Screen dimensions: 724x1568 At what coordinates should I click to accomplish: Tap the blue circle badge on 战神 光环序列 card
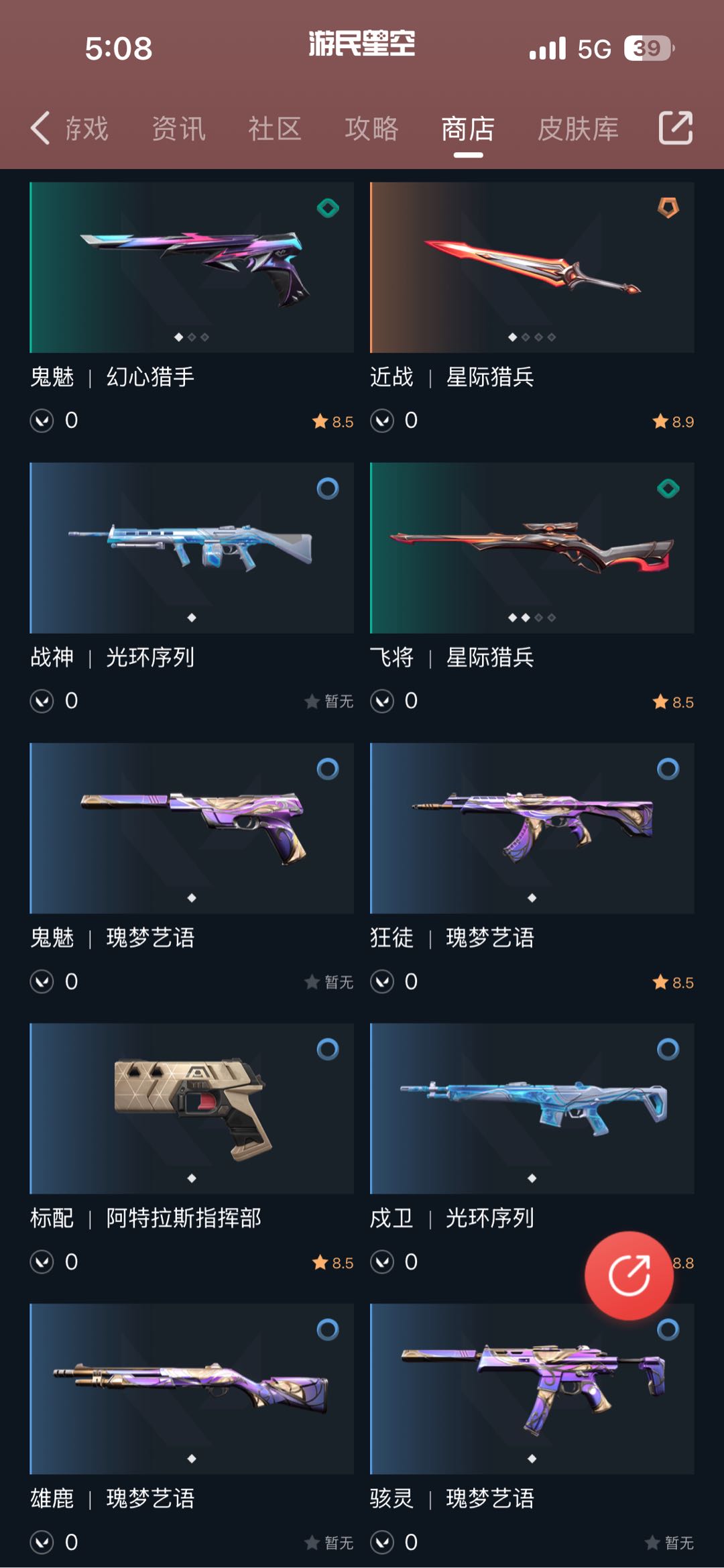point(328,488)
